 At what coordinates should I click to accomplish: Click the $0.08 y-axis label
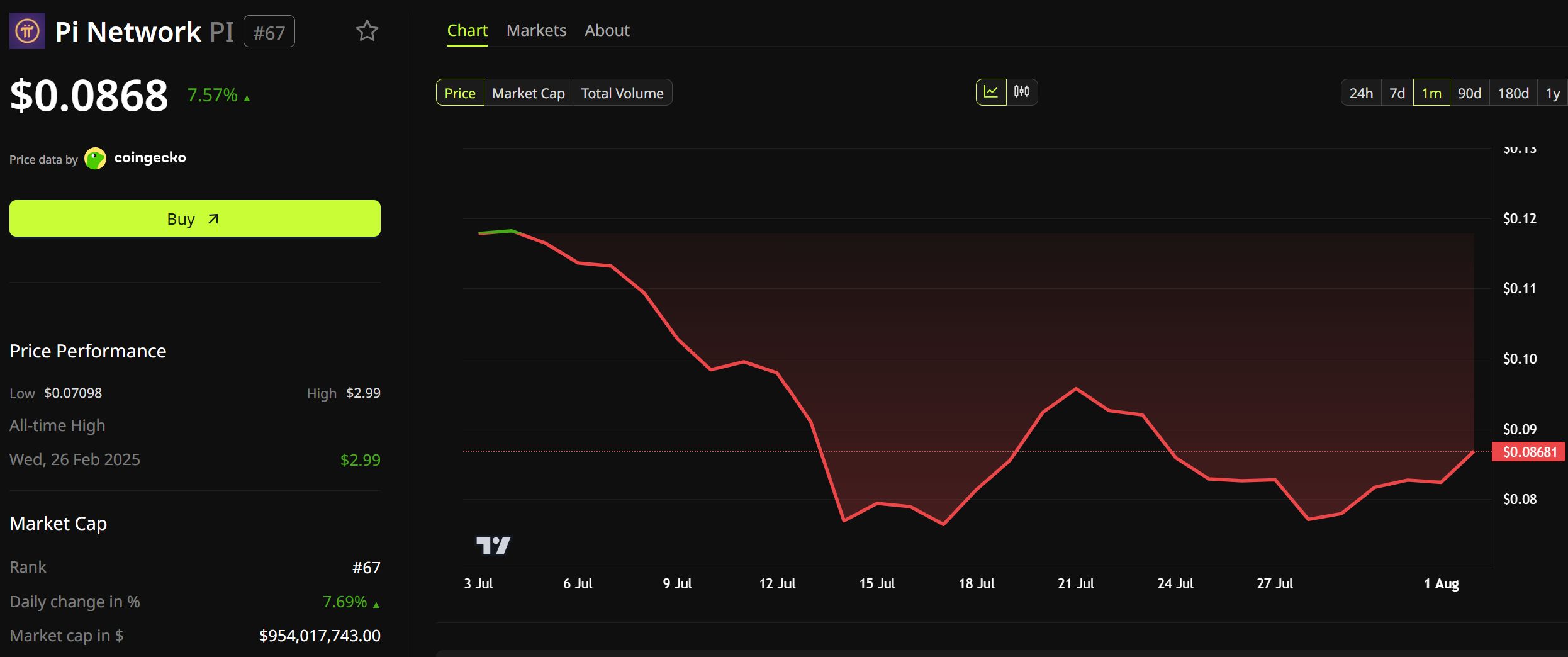[x=1520, y=499]
